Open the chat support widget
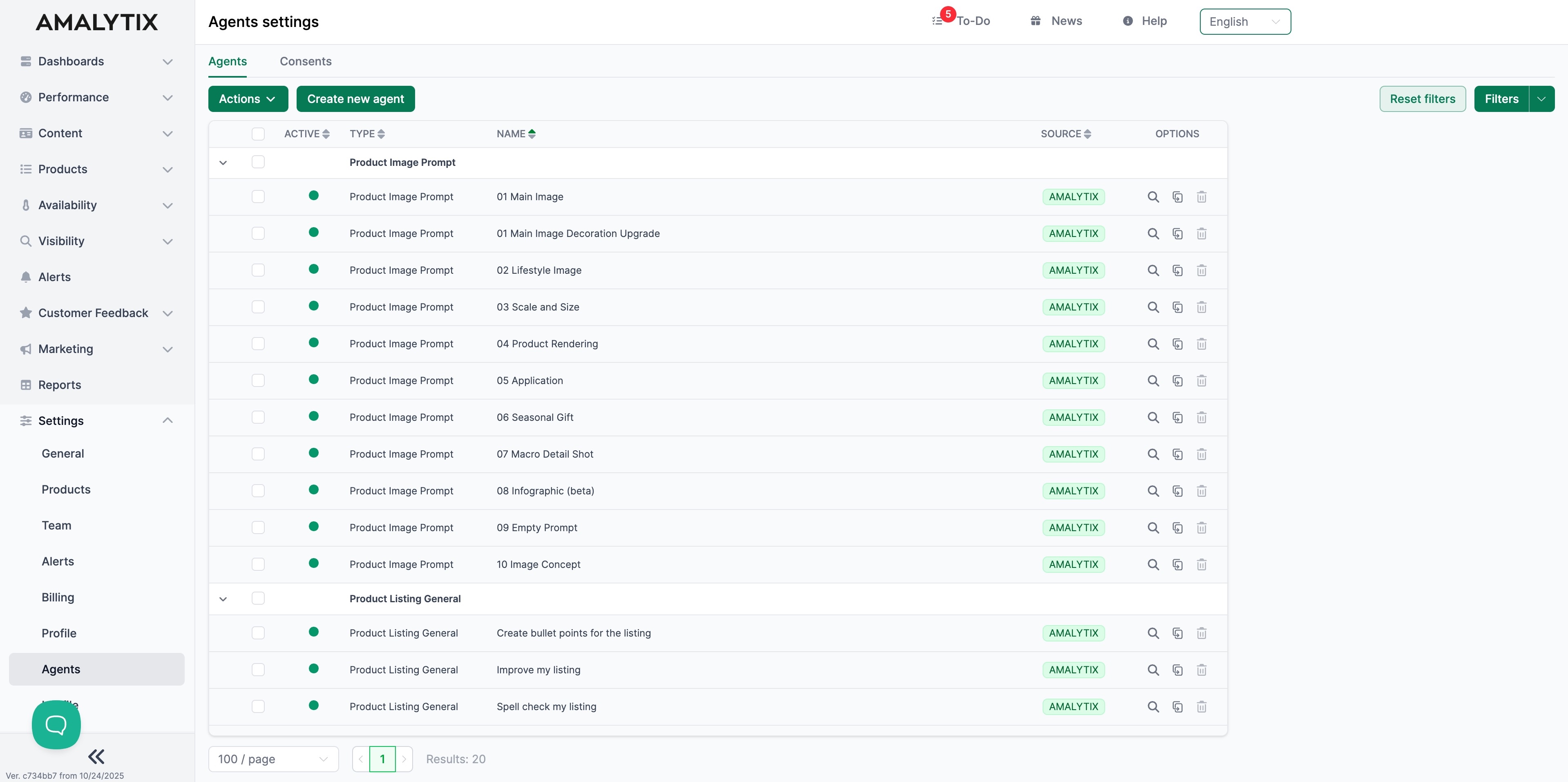Viewport: 1568px width, 782px height. click(x=56, y=724)
